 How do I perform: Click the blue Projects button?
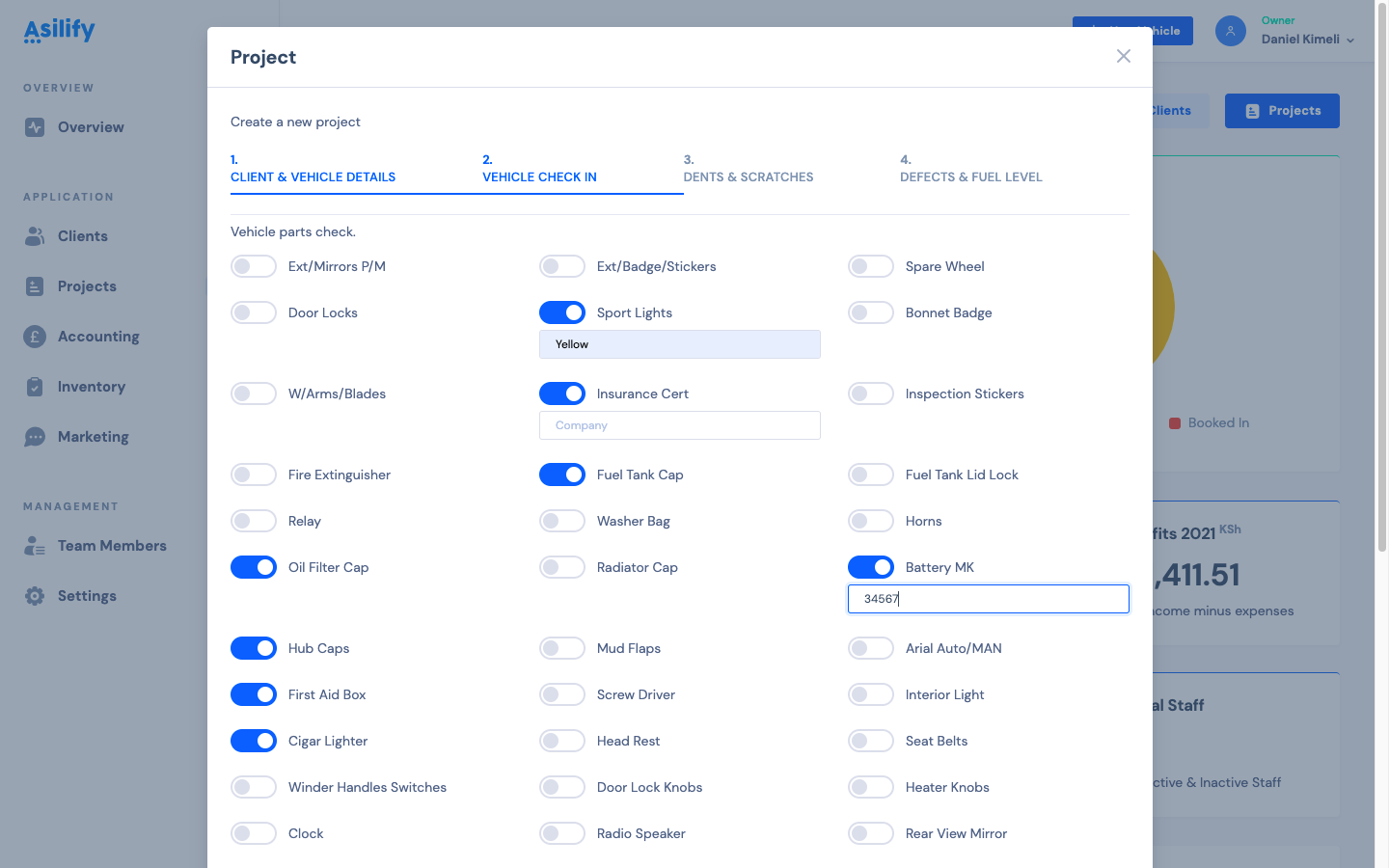[x=1282, y=111]
